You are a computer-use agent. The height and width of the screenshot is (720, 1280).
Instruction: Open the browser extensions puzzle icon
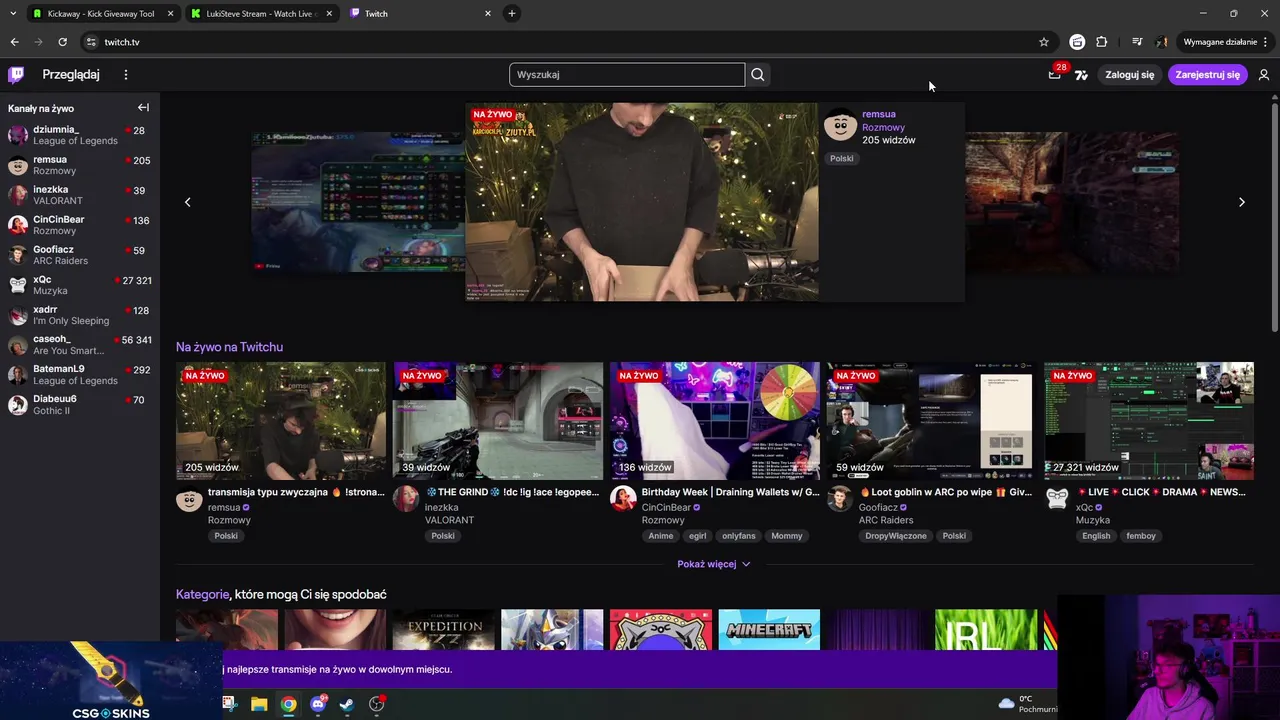pyautogui.click(x=1102, y=42)
